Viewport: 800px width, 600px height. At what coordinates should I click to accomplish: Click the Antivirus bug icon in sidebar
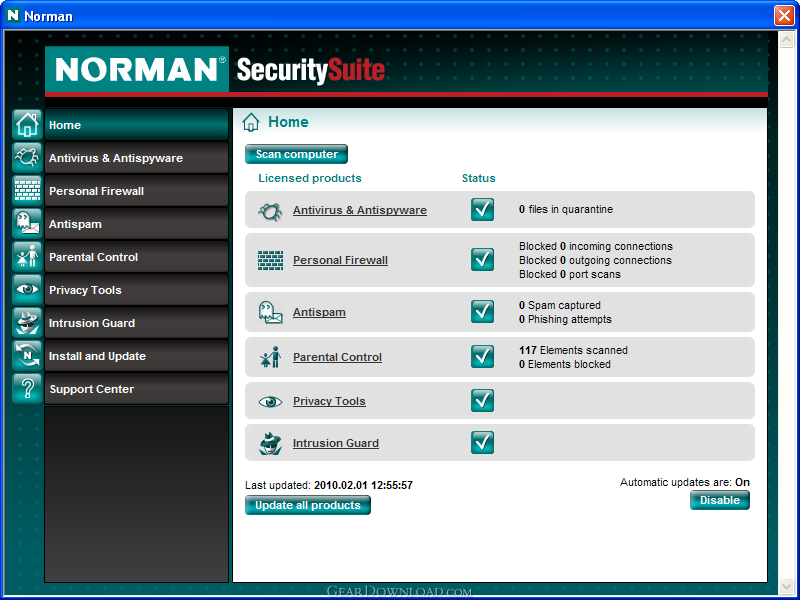27,158
